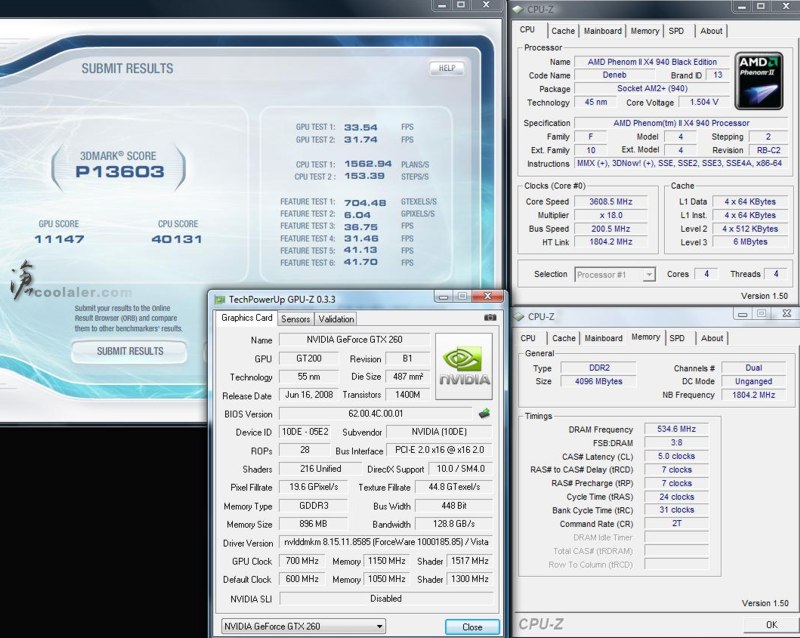Open the NVIDIA GeForce GTX 260 card dropdown
The height and width of the screenshot is (638, 800).
coord(303,626)
